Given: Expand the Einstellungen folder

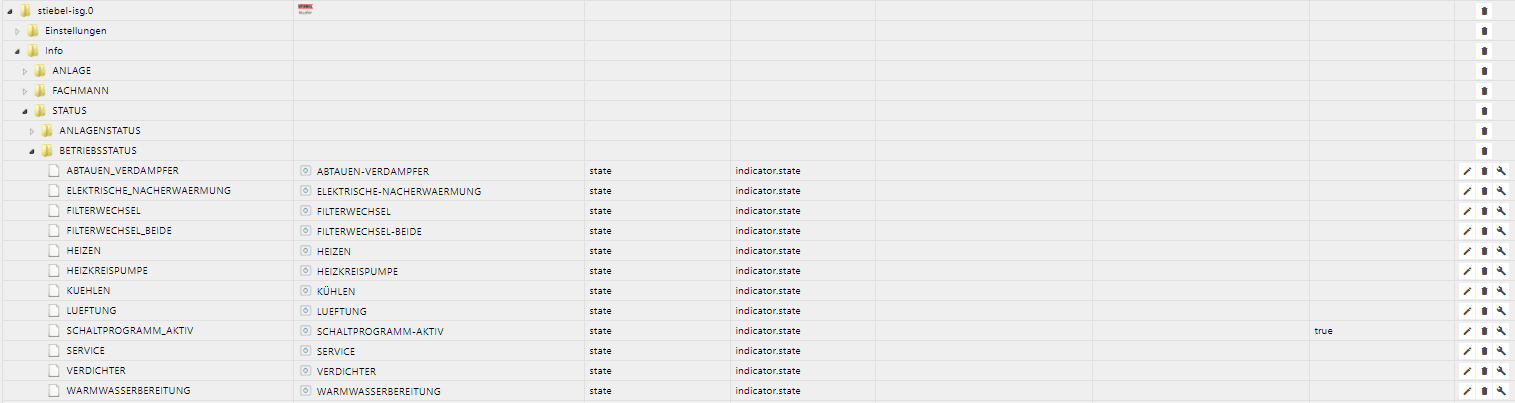Looking at the screenshot, I should click(x=17, y=31).
